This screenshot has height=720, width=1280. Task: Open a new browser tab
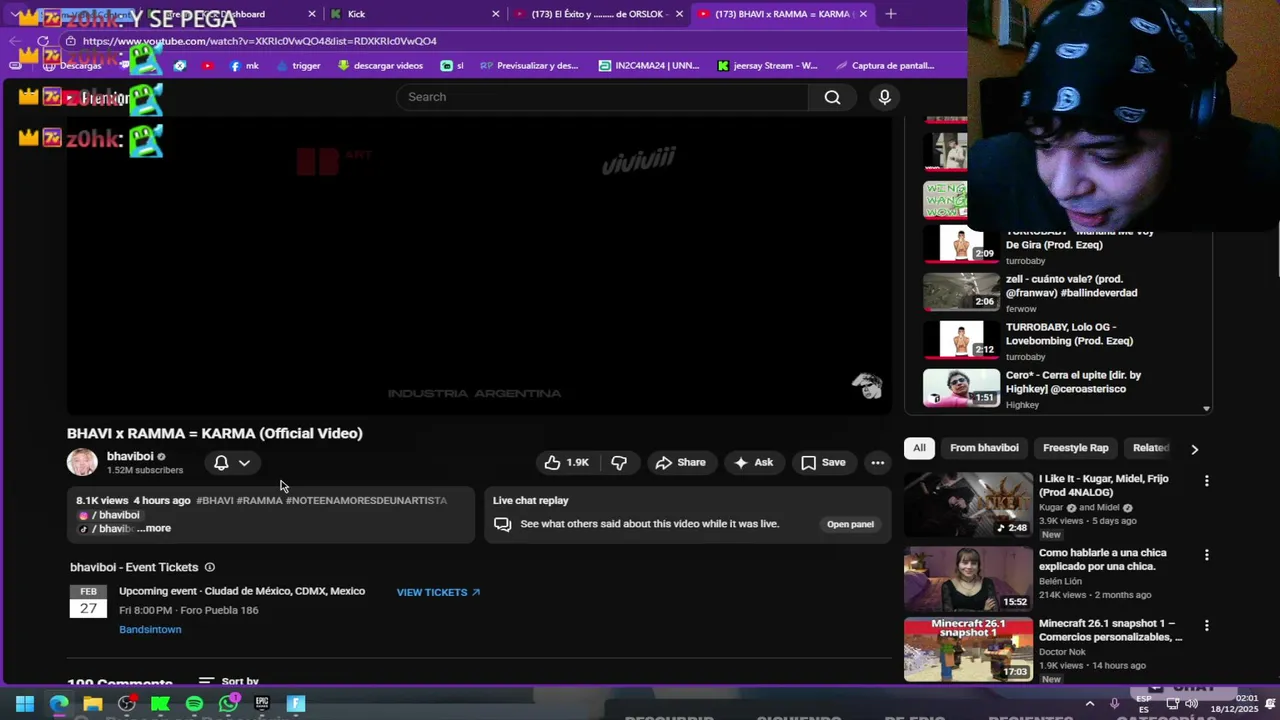890,14
